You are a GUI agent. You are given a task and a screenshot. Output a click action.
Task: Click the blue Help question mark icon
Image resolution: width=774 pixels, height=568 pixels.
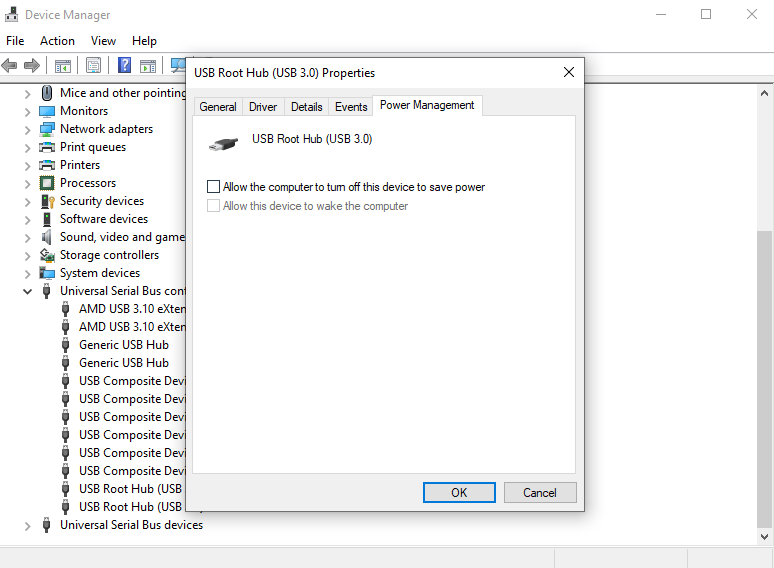click(x=124, y=65)
